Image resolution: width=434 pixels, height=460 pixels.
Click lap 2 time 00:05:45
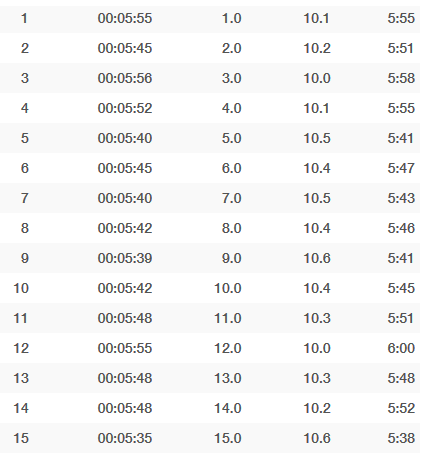coord(125,48)
